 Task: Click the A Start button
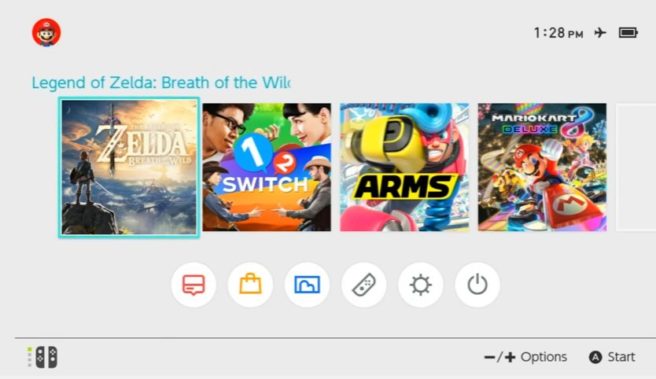click(x=612, y=357)
